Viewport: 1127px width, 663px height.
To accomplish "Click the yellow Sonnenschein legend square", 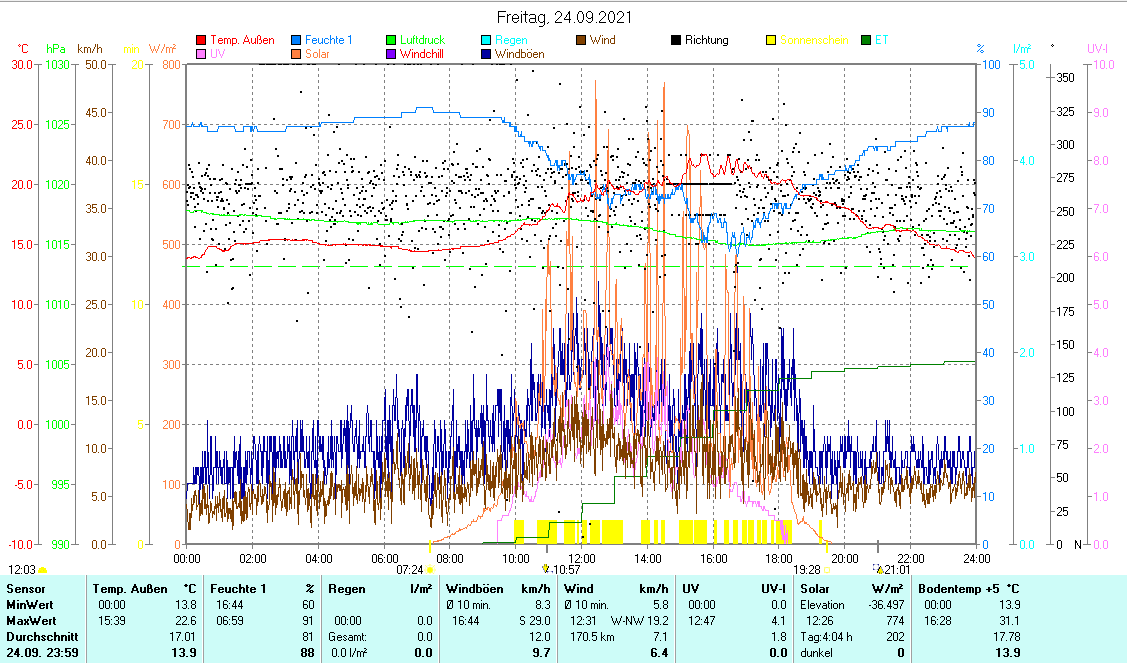I will [771, 40].
